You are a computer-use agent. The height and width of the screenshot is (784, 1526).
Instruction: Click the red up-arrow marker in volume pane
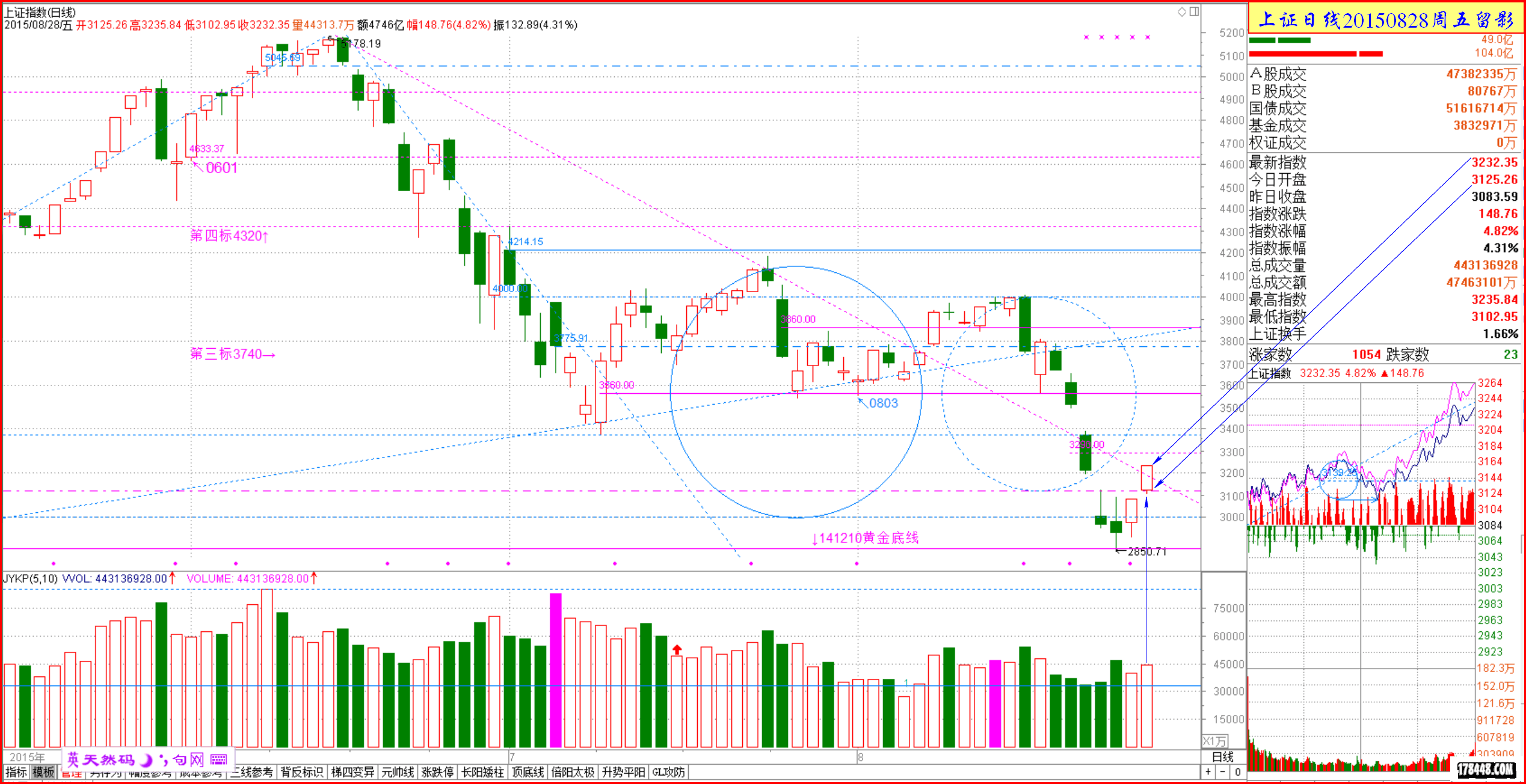pos(677,650)
